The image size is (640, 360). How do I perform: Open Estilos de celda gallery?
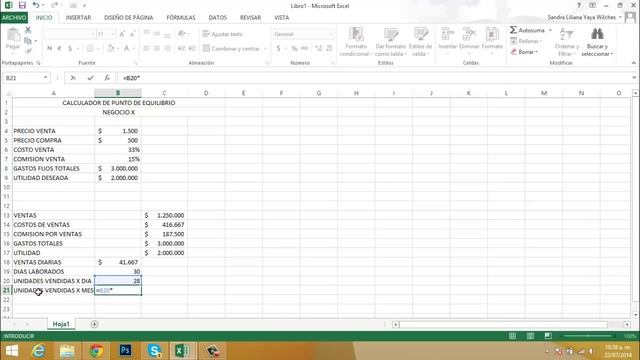(420, 41)
